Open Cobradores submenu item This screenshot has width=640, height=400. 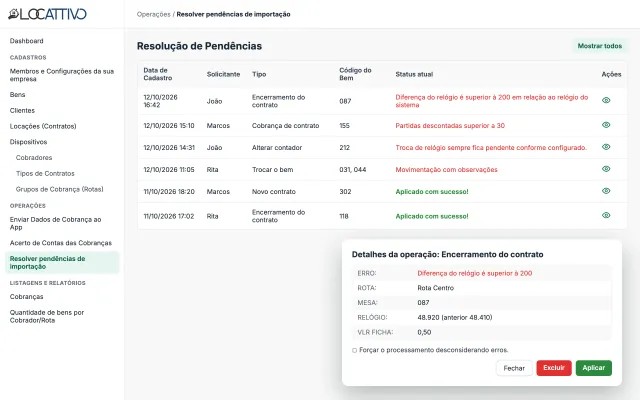34,158
